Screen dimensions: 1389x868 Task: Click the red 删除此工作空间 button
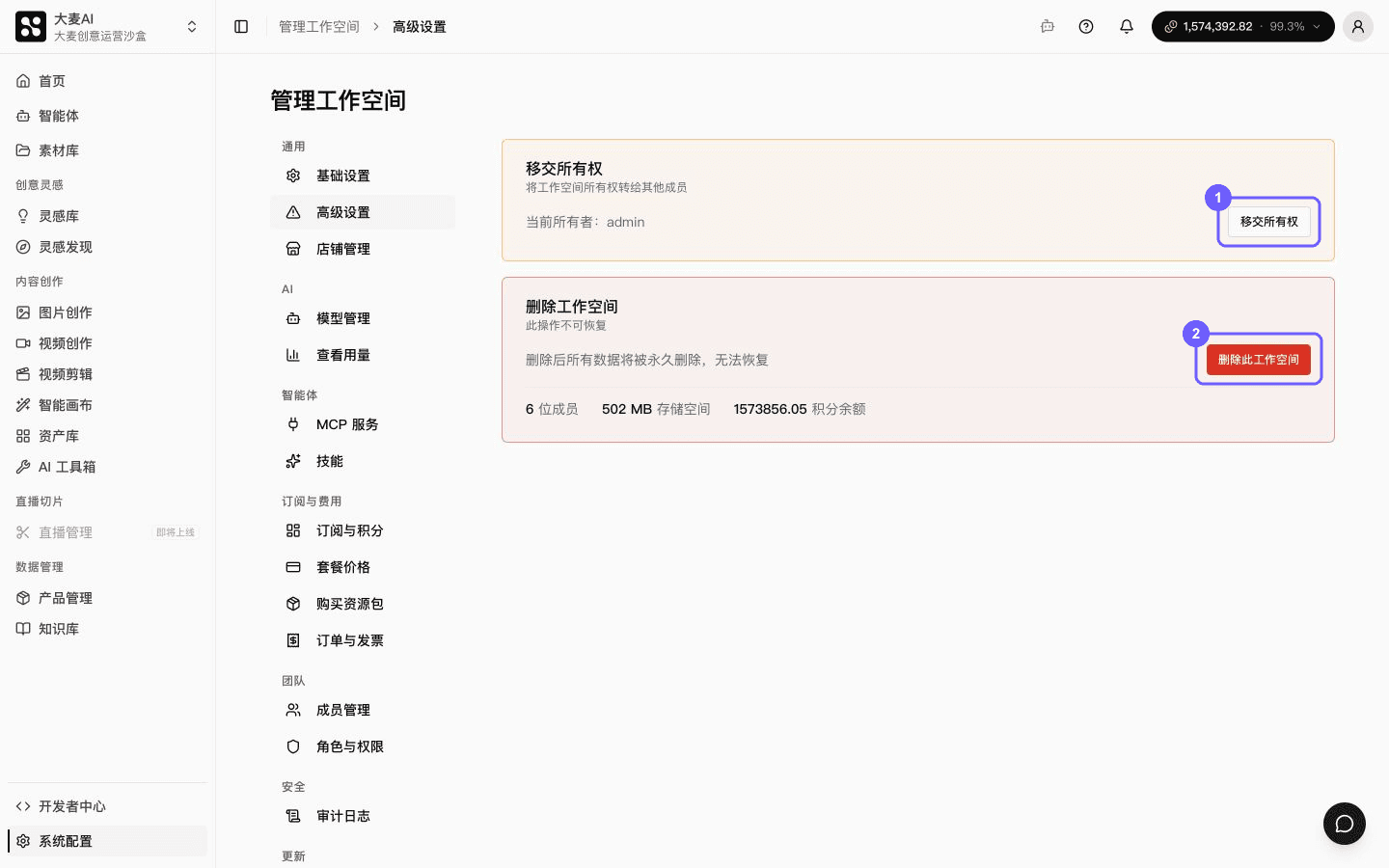tap(1258, 360)
